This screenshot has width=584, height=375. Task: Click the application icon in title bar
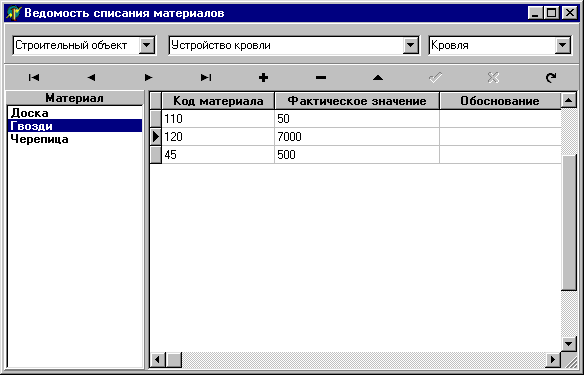click(14, 13)
